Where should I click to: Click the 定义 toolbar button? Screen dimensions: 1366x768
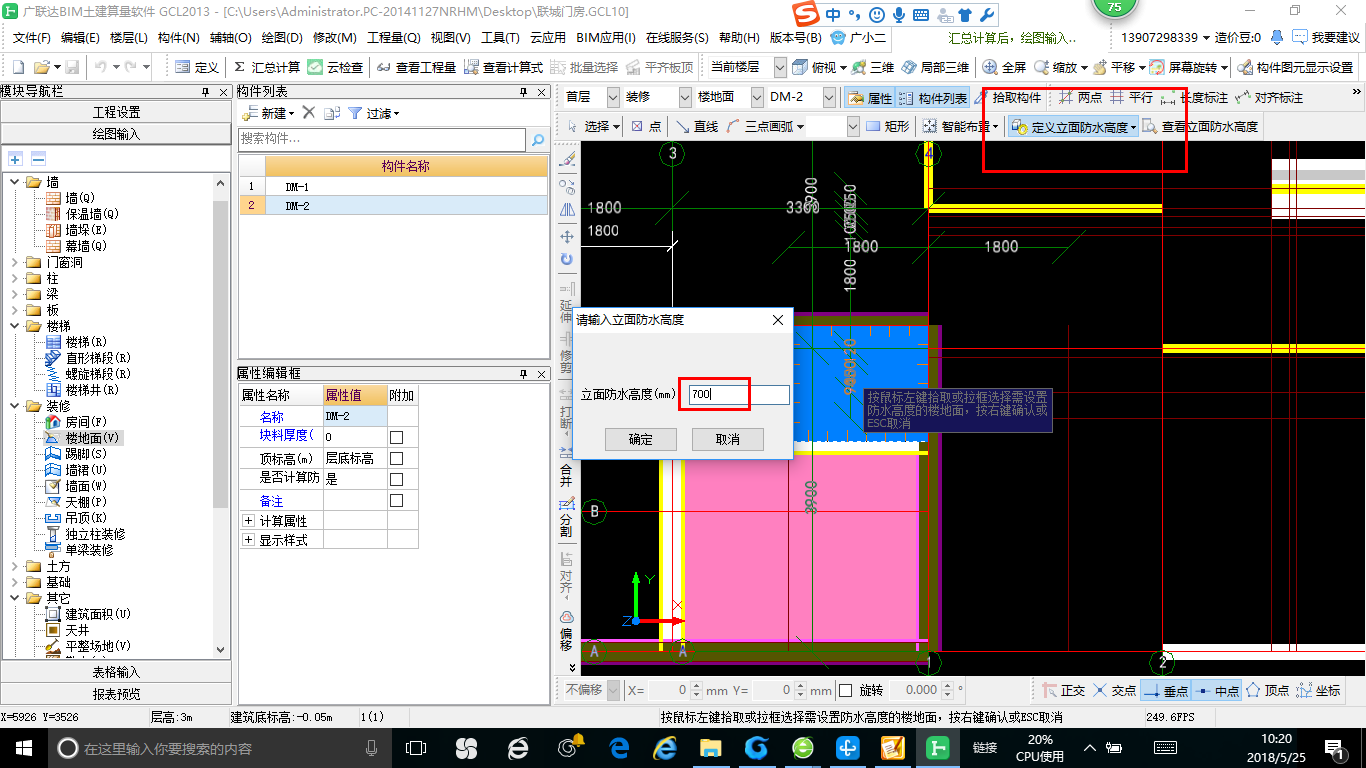point(196,67)
